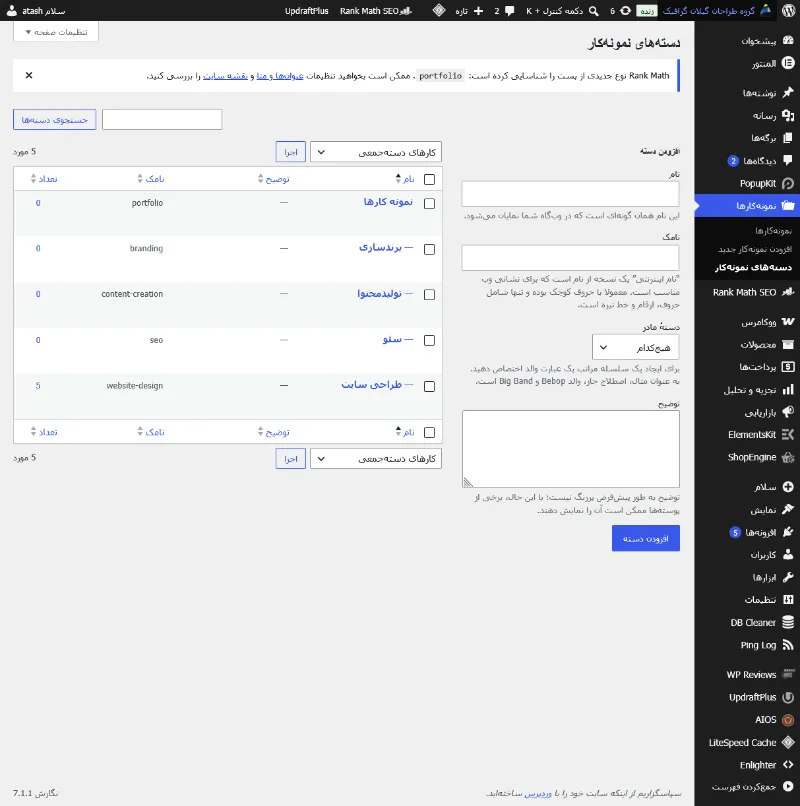Viewport: 800px width, 806px height.
Task: Open UpdraftPlus menu in the admin bar
Action: (x=306, y=11)
